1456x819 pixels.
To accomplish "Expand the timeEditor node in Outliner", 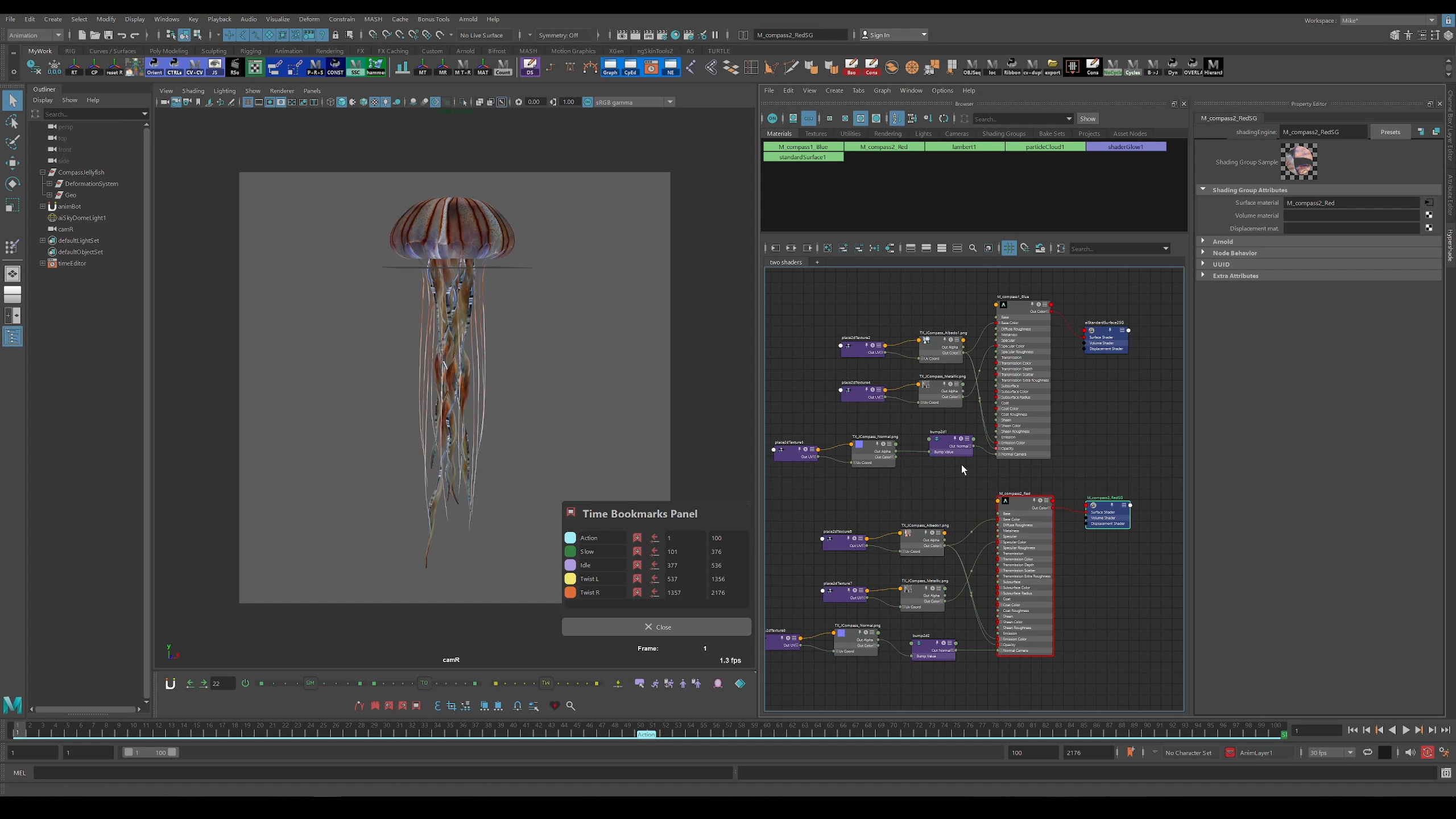I will point(43,263).
